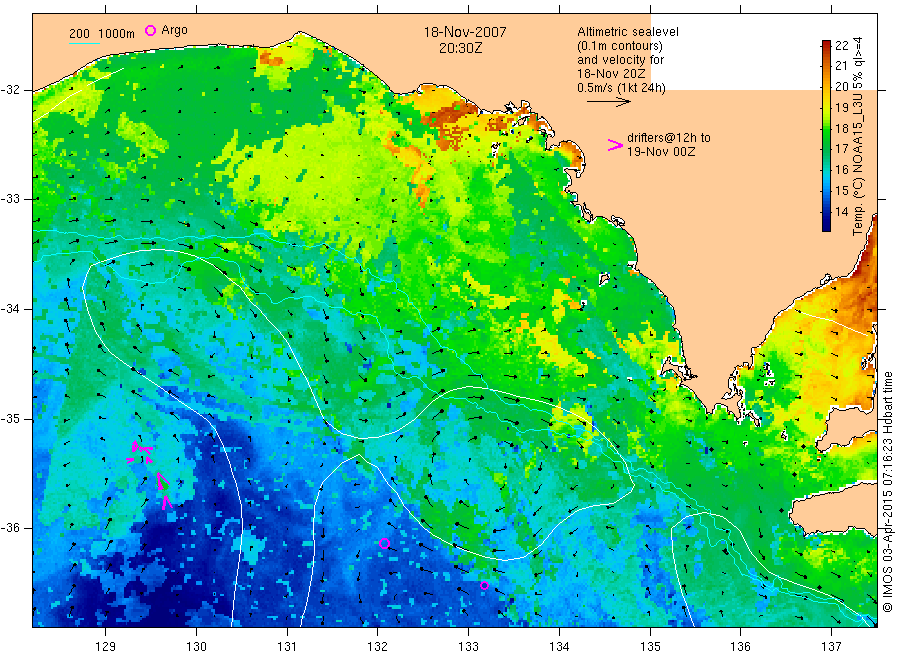Click the longitude label 129
The image size is (900, 660).
[x=106, y=647]
